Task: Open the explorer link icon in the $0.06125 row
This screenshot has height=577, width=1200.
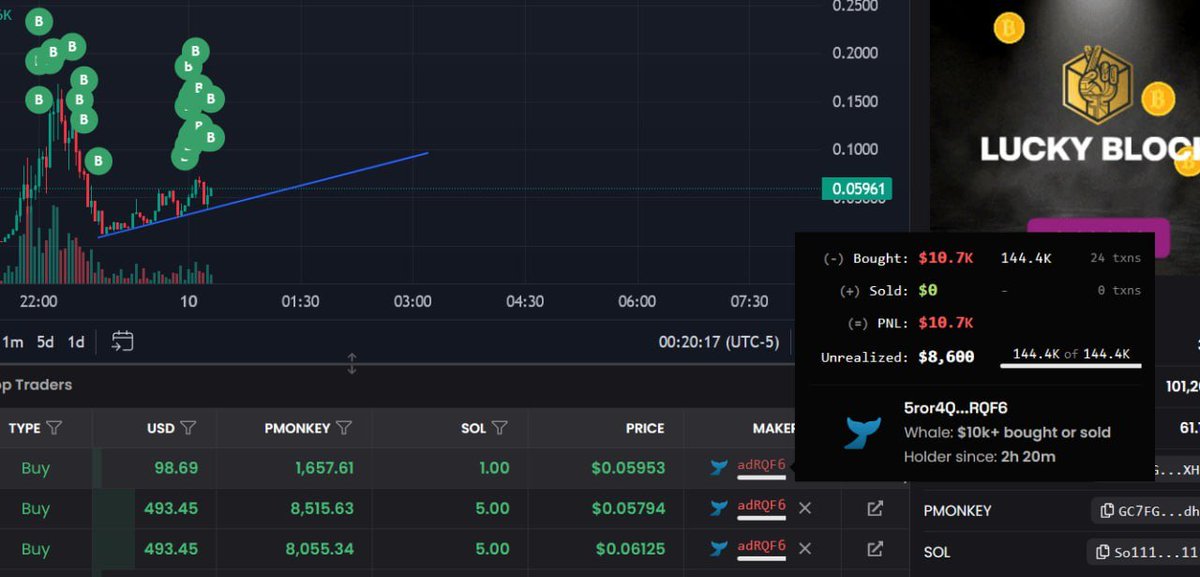Action: click(875, 548)
